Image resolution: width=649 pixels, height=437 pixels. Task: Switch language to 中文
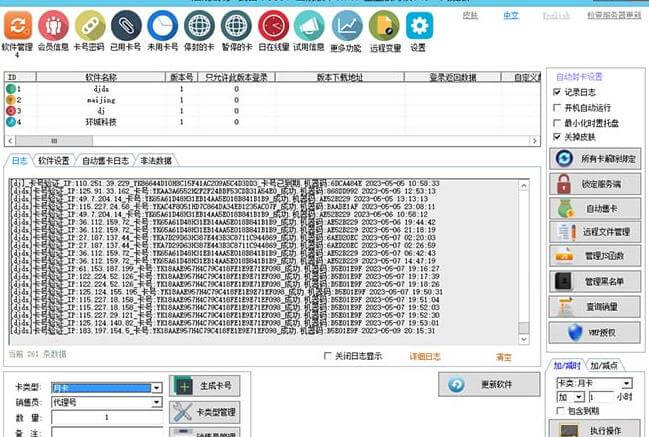tap(511, 16)
